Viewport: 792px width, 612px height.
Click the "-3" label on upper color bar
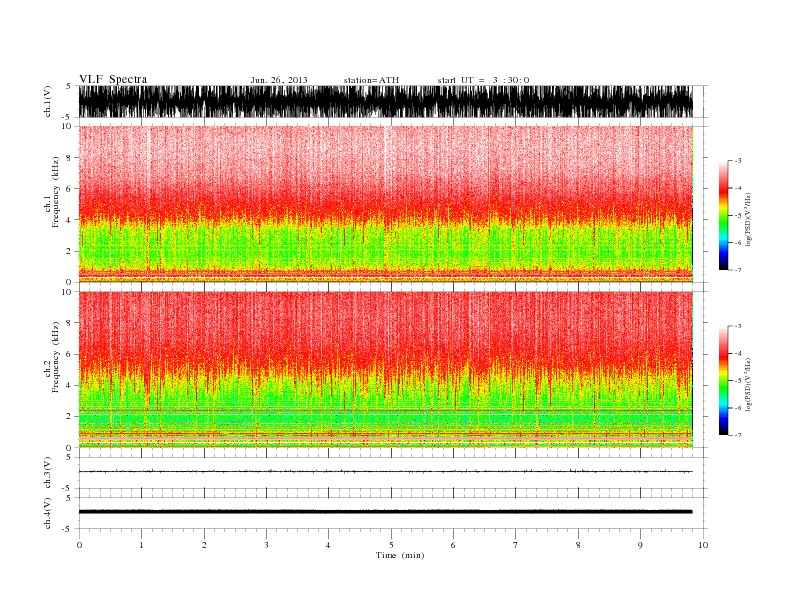coord(738,161)
